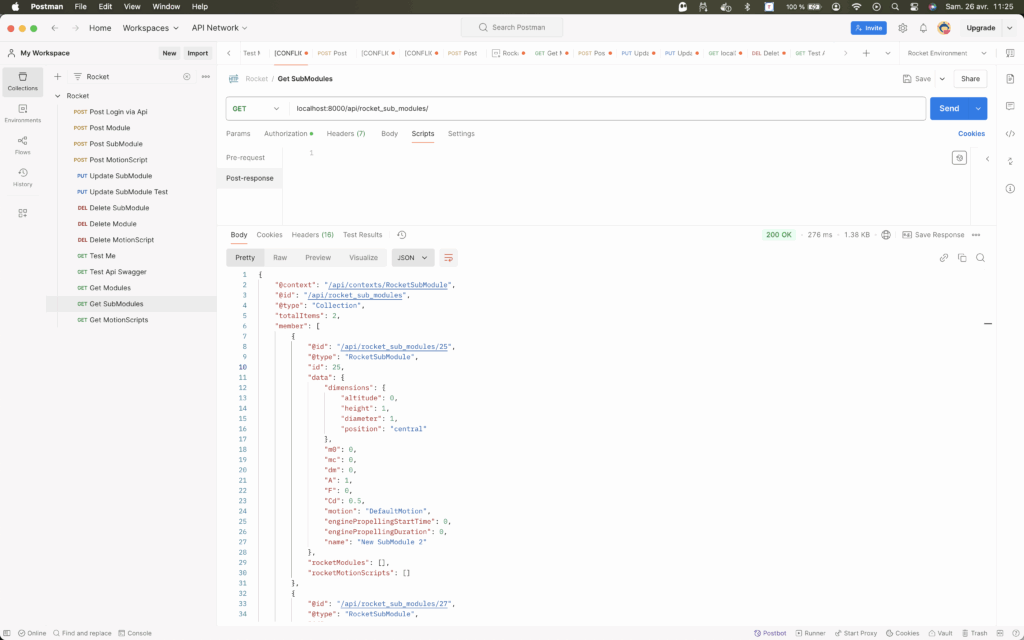
Task: Open a new request tab with plus
Action: tap(866, 53)
